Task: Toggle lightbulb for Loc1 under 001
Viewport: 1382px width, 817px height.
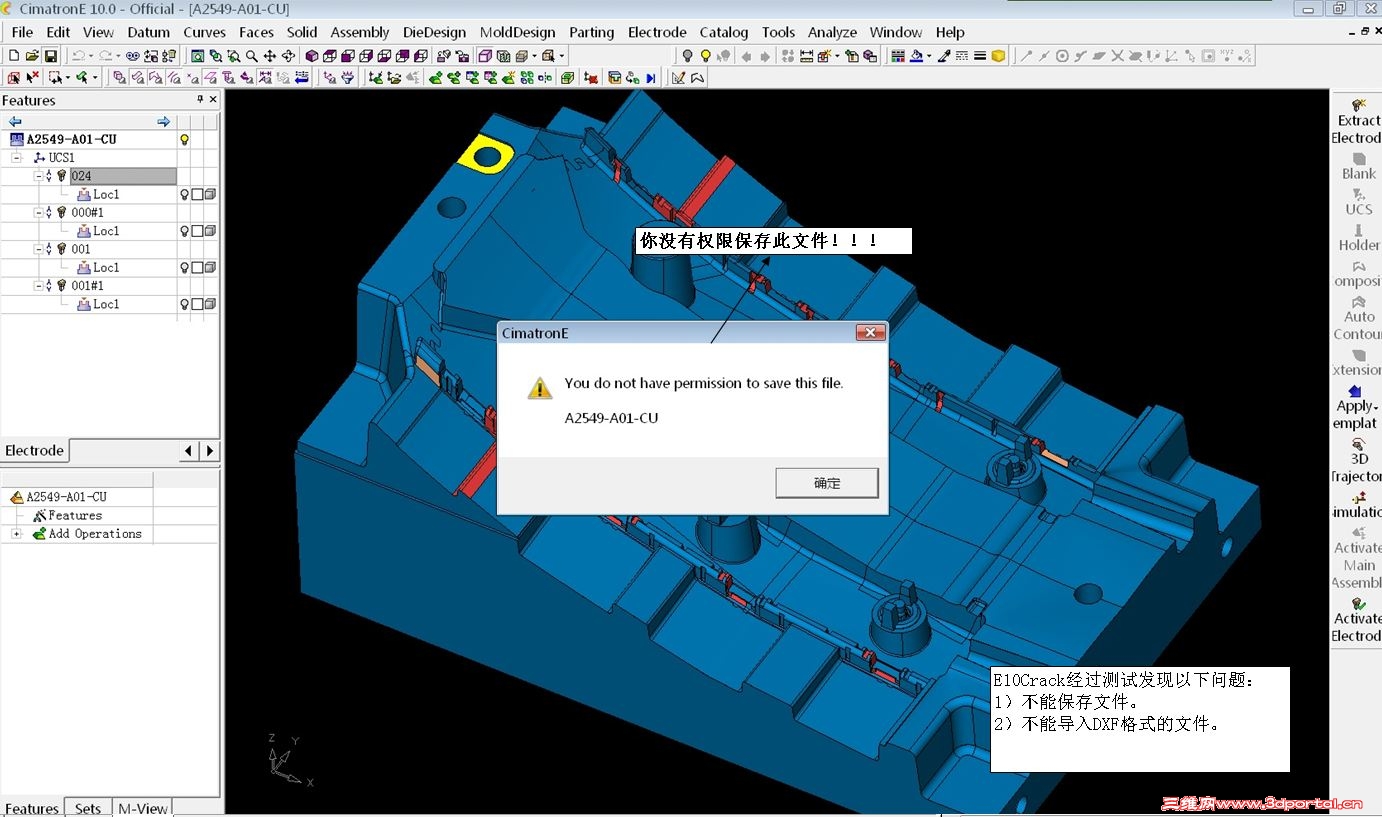Action: [184, 268]
